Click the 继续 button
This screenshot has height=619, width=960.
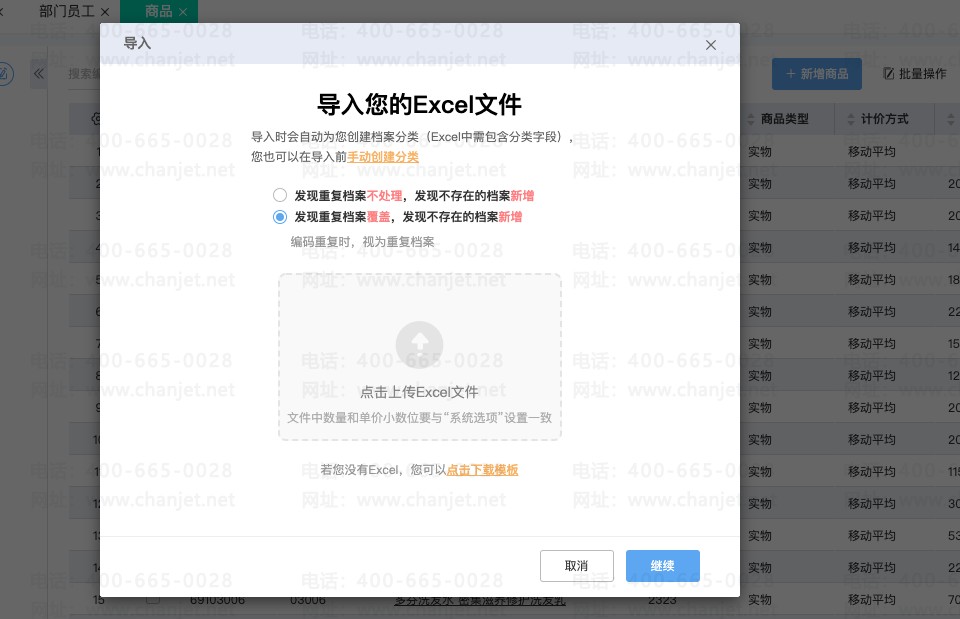tap(662, 566)
